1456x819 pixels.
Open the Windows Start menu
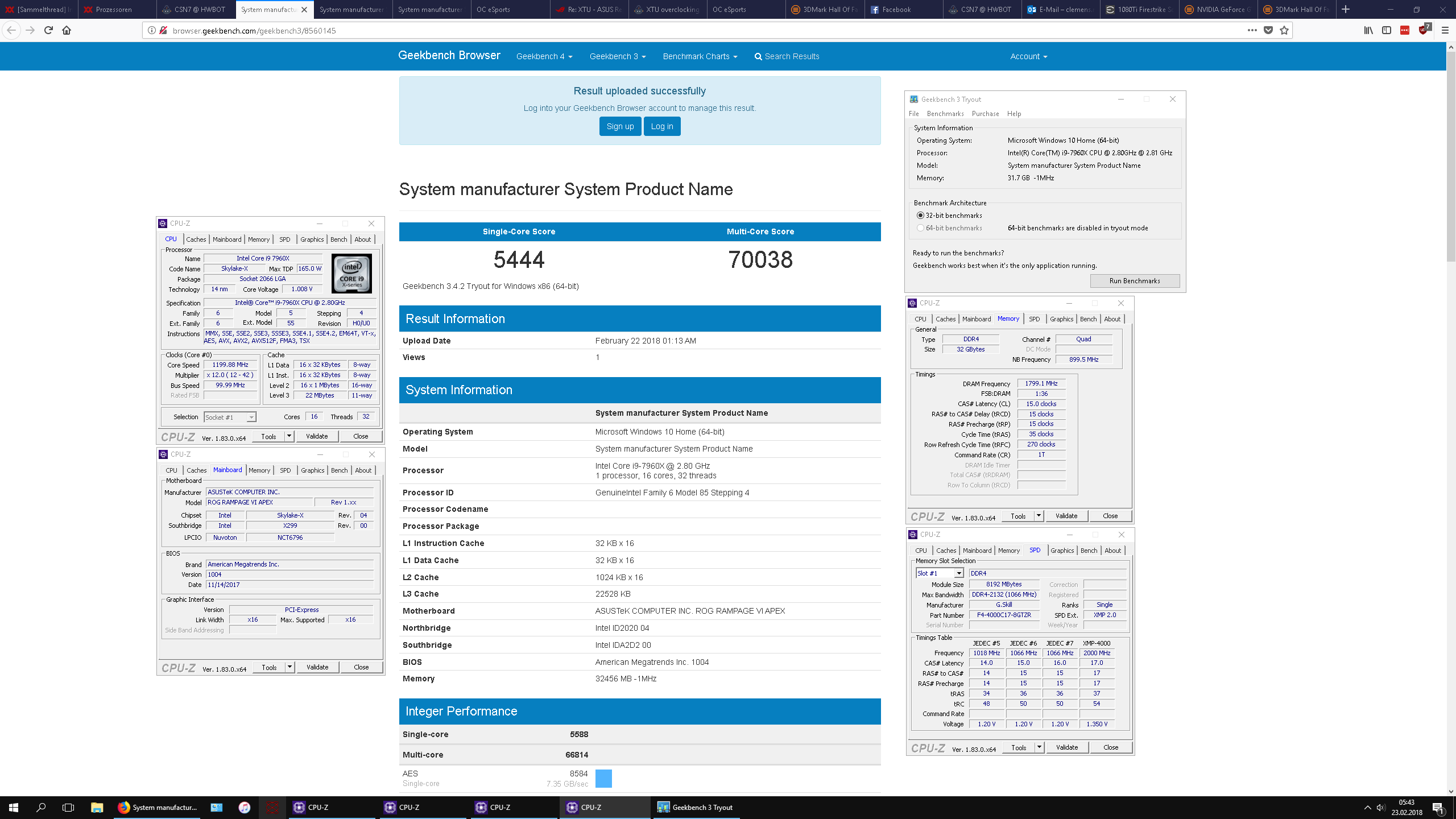(14, 807)
